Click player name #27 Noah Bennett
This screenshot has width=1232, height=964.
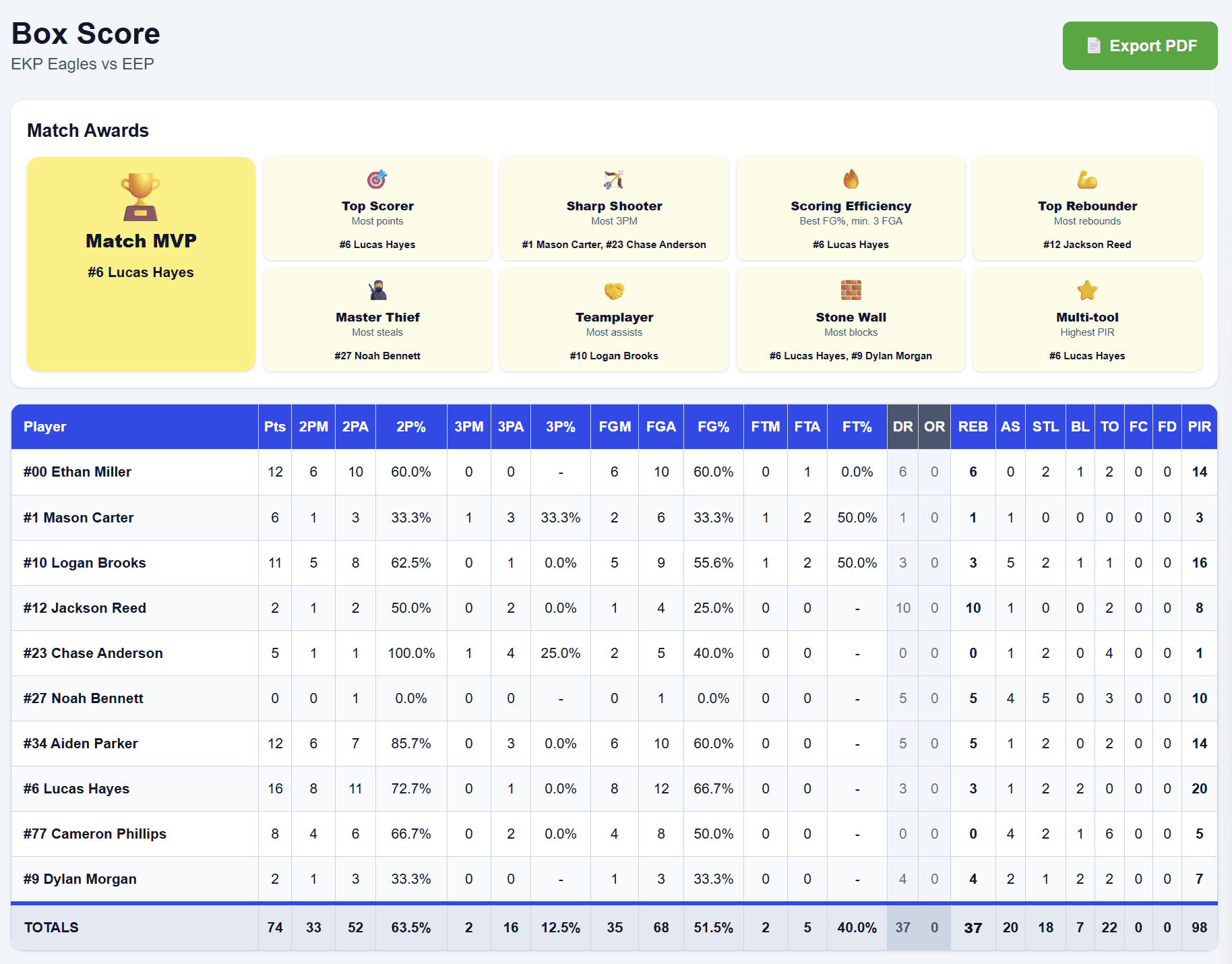(x=83, y=698)
